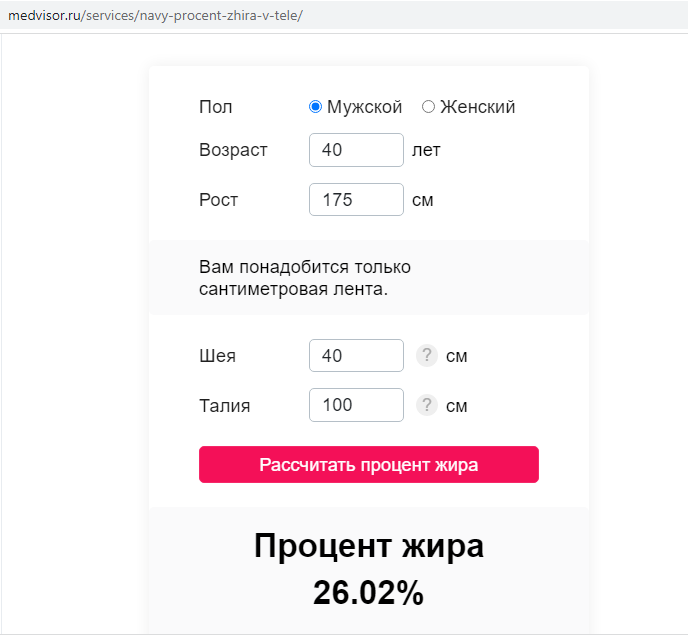Click the Мужской gender label
Screen dimensions: 688x635
coord(364,107)
